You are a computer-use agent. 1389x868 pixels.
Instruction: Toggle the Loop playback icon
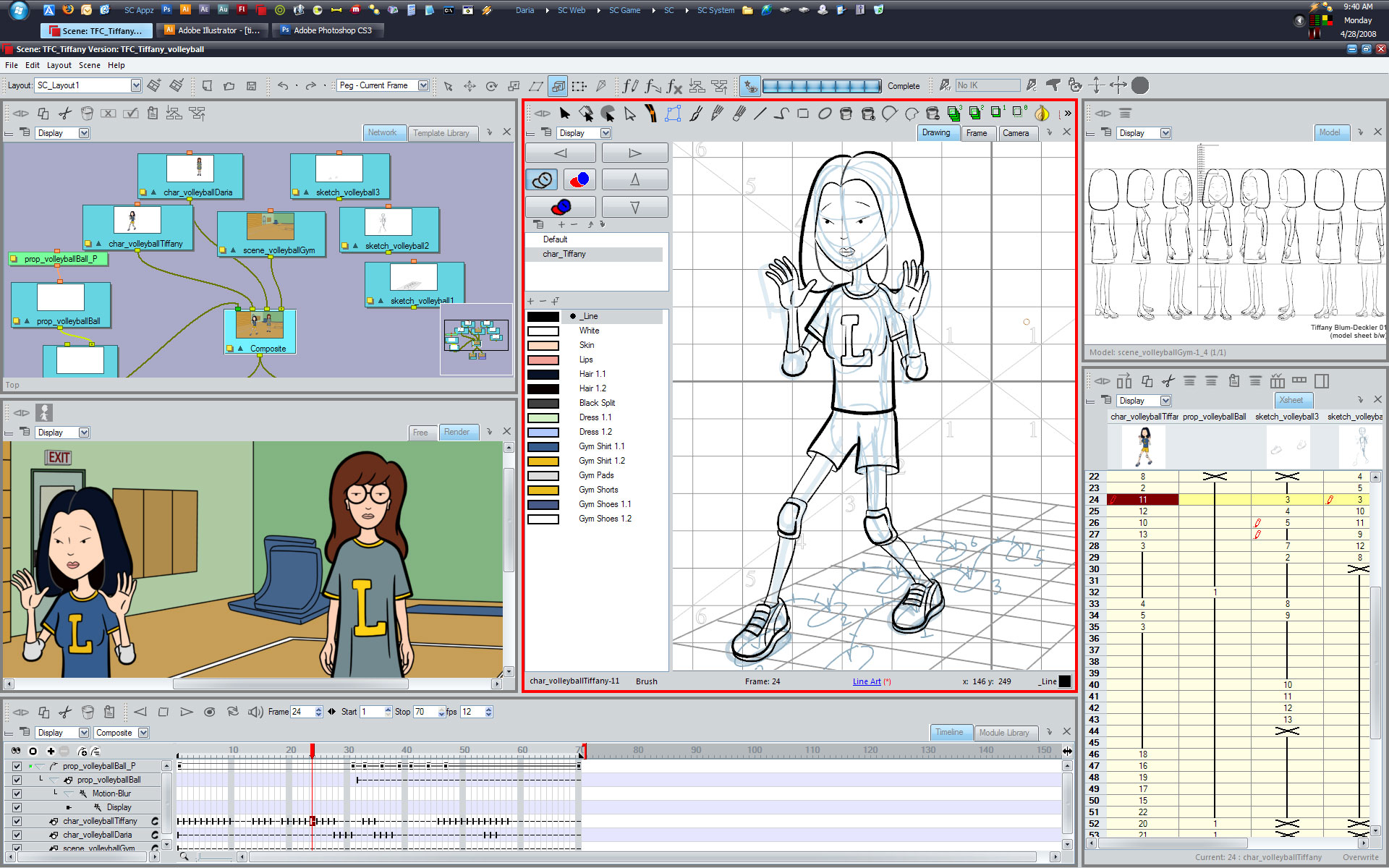(233, 712)
